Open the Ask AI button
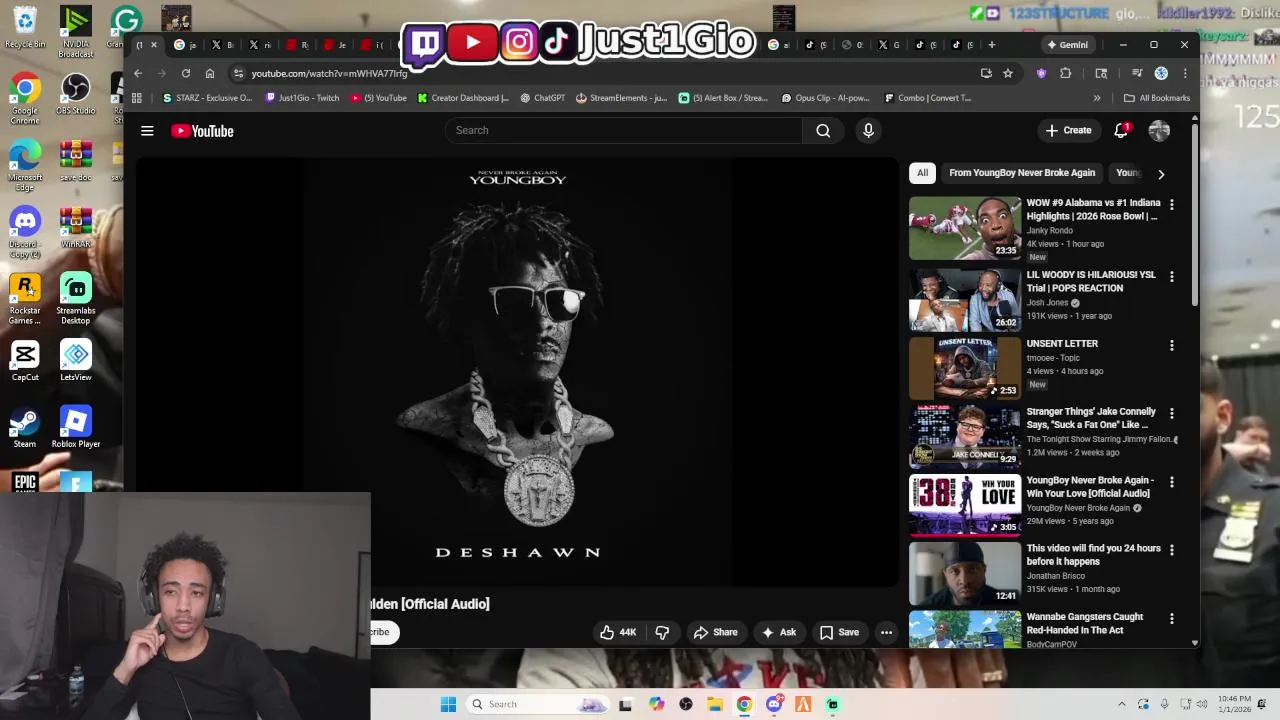Screen dimensions: 1280x720 coord(779,632)
